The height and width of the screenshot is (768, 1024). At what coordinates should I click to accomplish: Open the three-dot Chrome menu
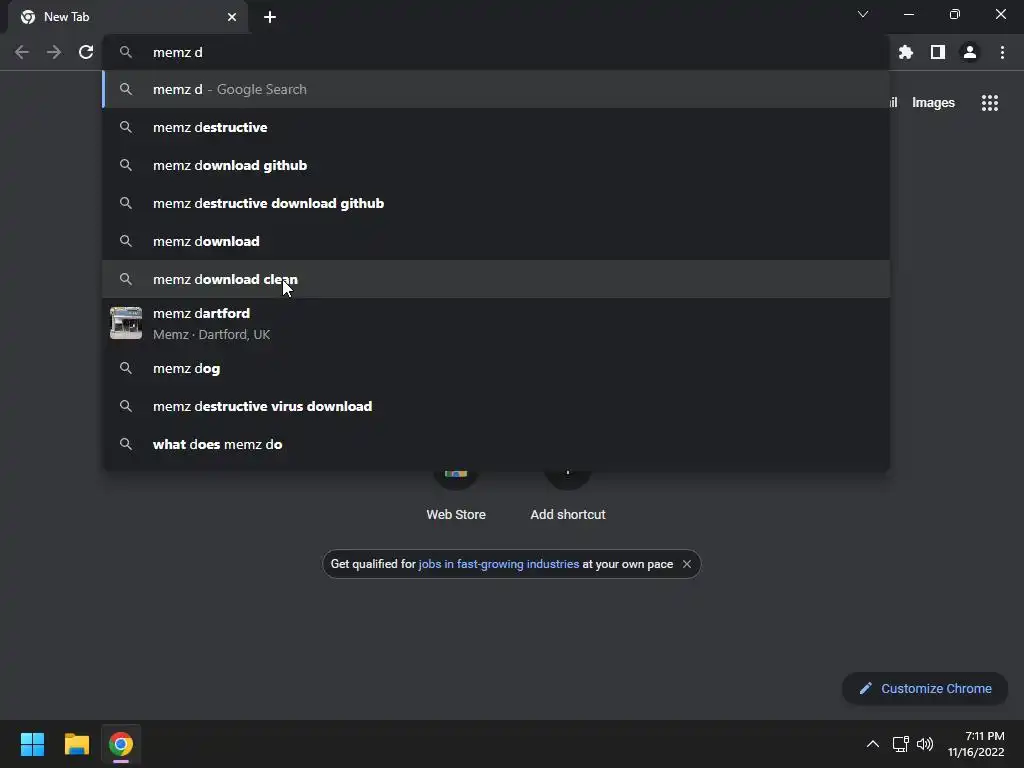1002,52
